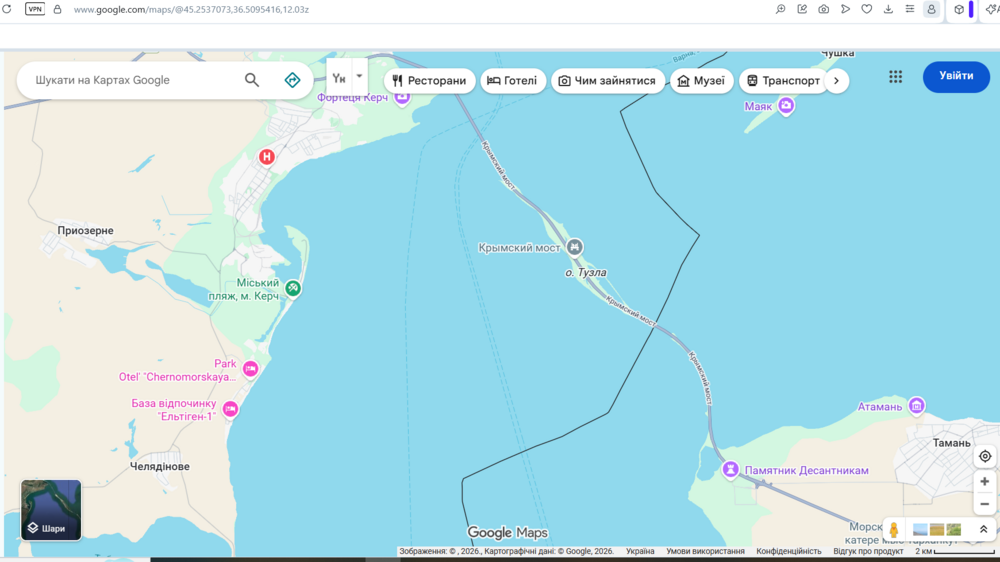Click the magnifier search icon in the Maps search box
The width and height of the screenshot is (1000, 562).
coord(252,80)
